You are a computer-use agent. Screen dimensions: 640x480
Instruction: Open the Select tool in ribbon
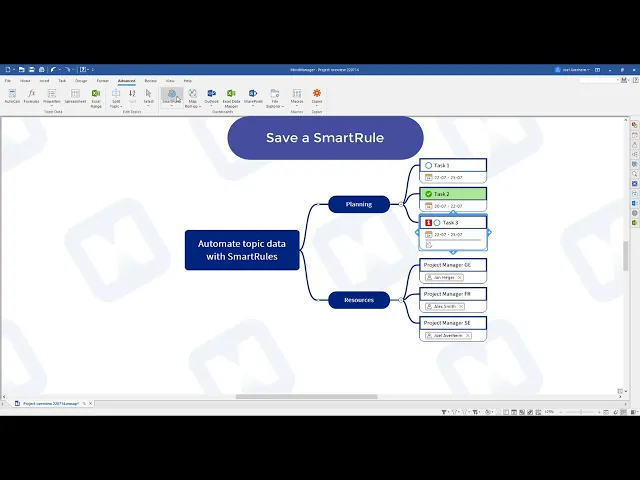coord(149,96)
